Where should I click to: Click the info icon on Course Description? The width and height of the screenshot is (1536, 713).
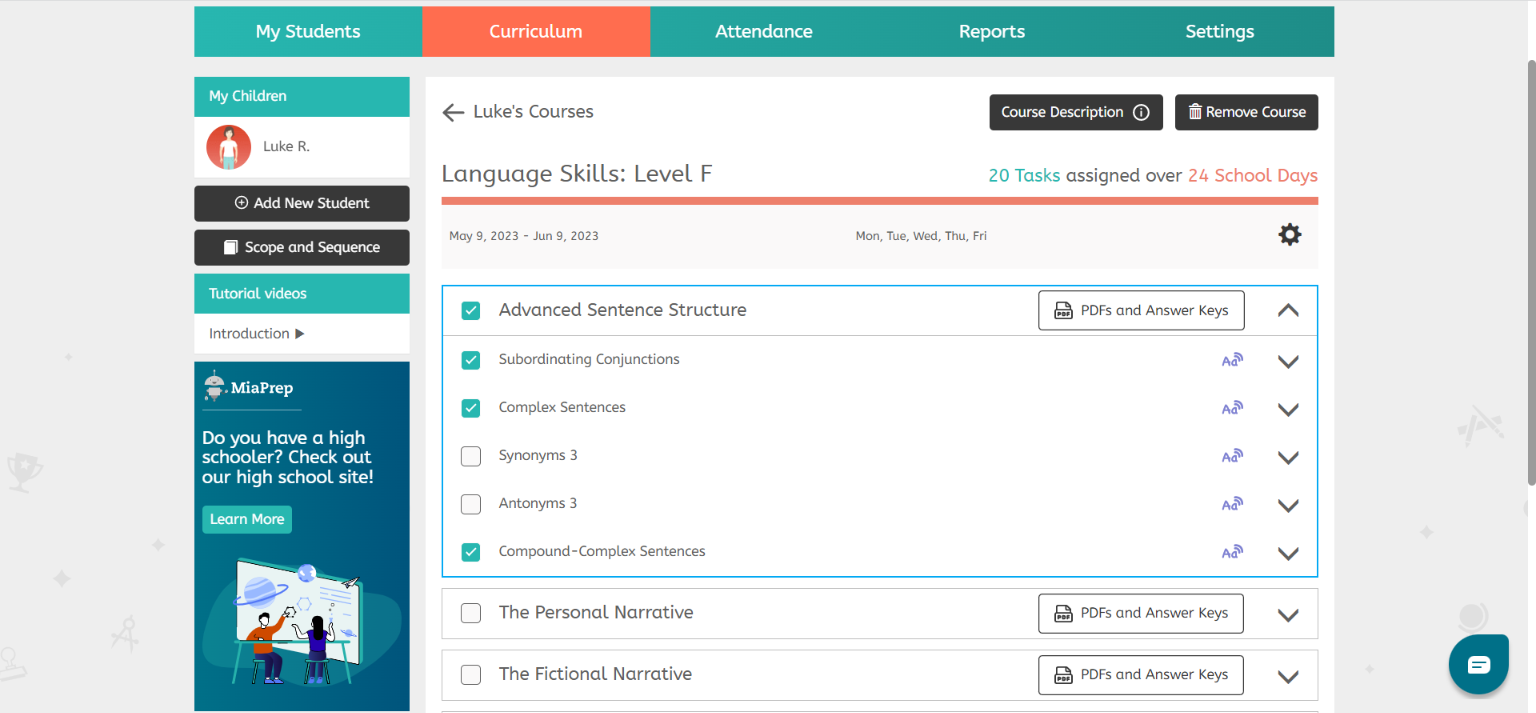[1142, 112]
